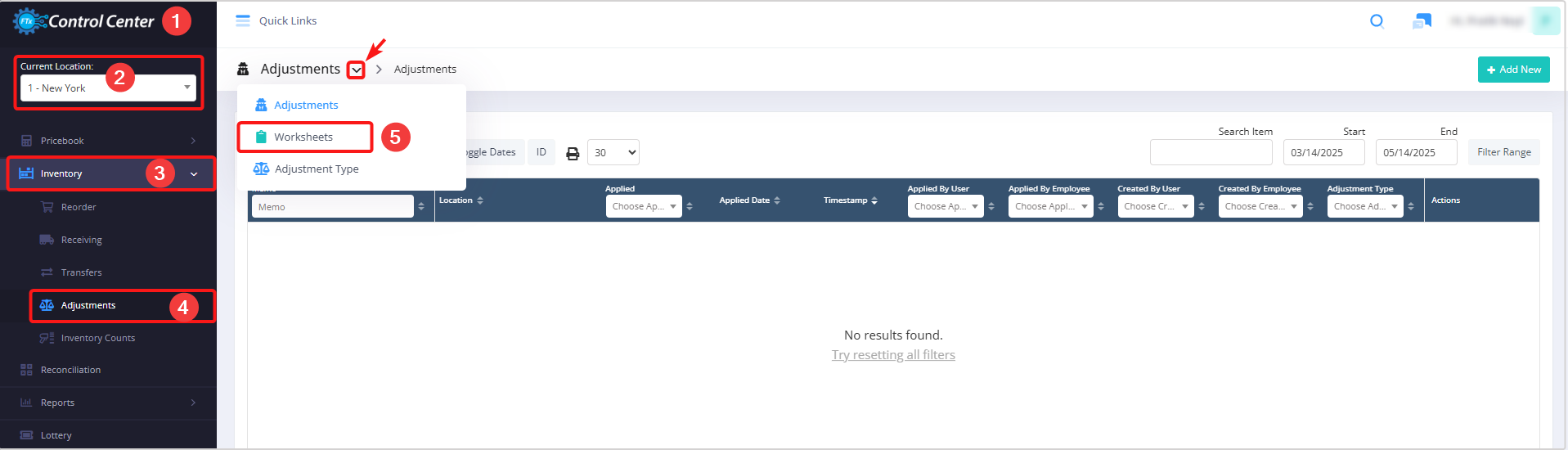The height and width of the screenshot is (450, 1568).
Task: Click the Start date field 03/14/2025
Action: click(x=1324, y=152)
